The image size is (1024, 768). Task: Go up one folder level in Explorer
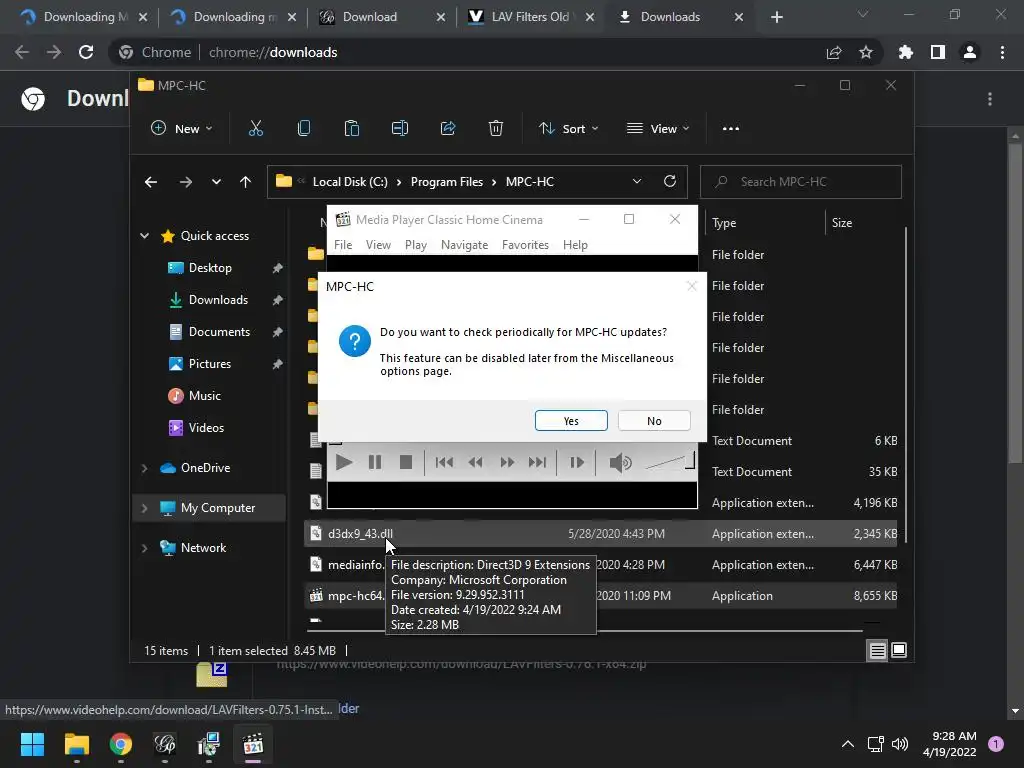pos(246,182)
